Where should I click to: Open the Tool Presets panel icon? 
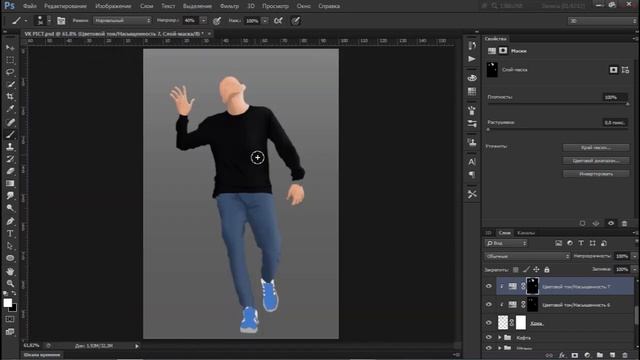pyautogui.click(x=472, y=194)
